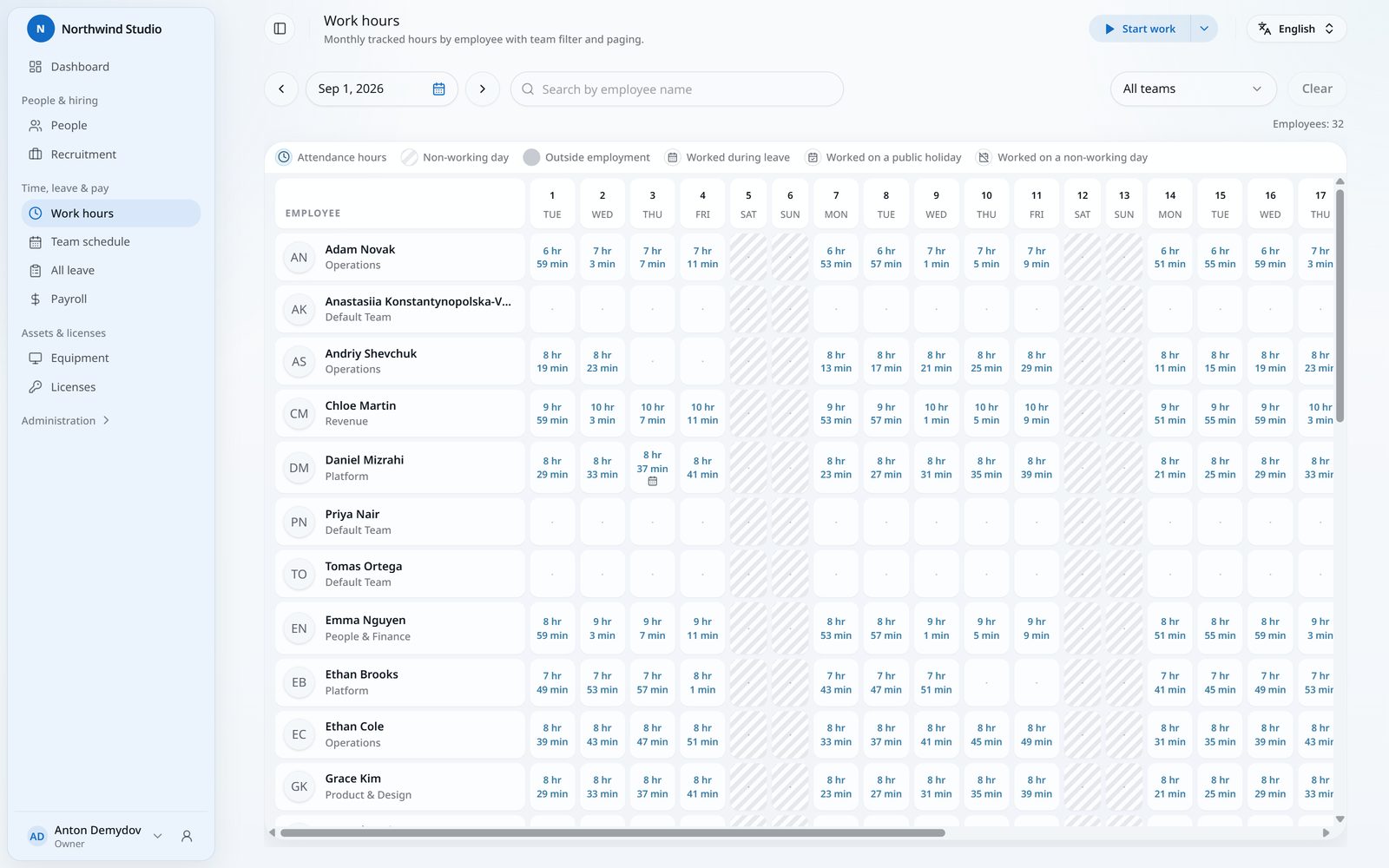Open Payroll page
1389x868 pixels.
111,299
